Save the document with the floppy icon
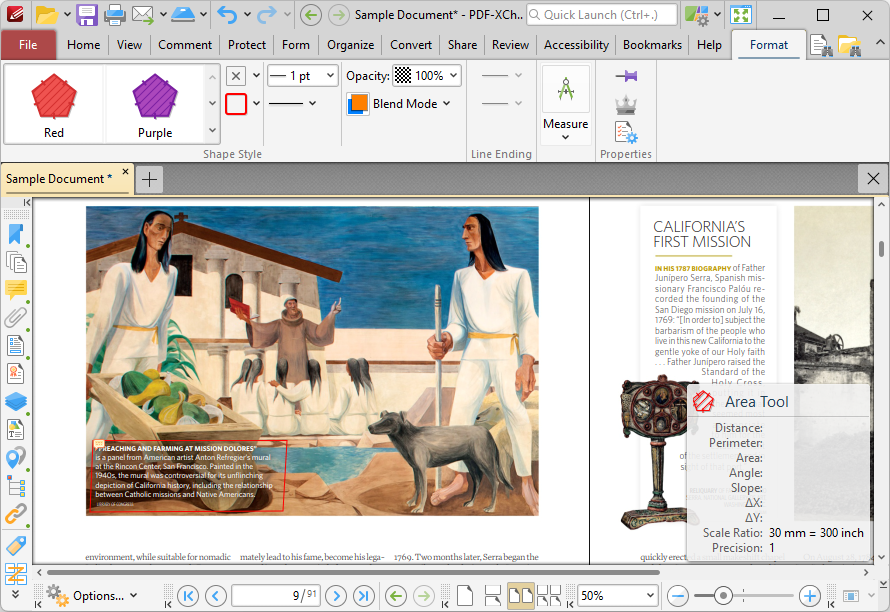The width and height of the screenshot is (890, 612). point(87,15)
